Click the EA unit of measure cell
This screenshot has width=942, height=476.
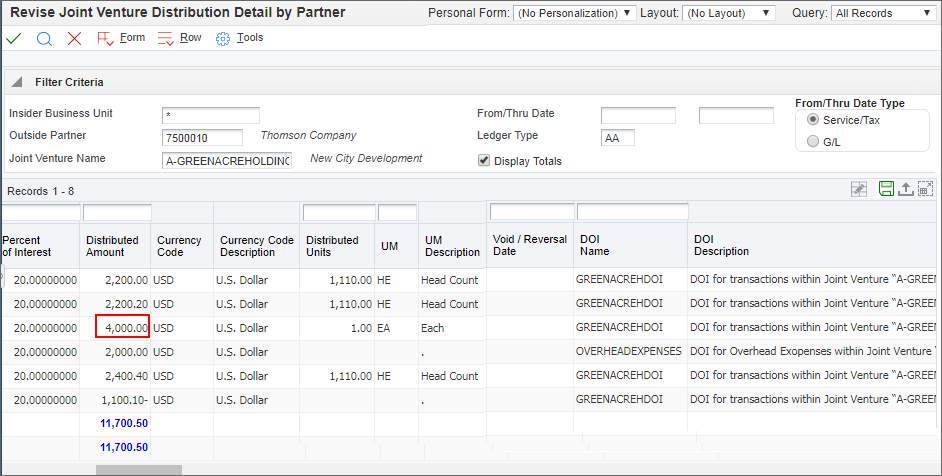(397, 328)
